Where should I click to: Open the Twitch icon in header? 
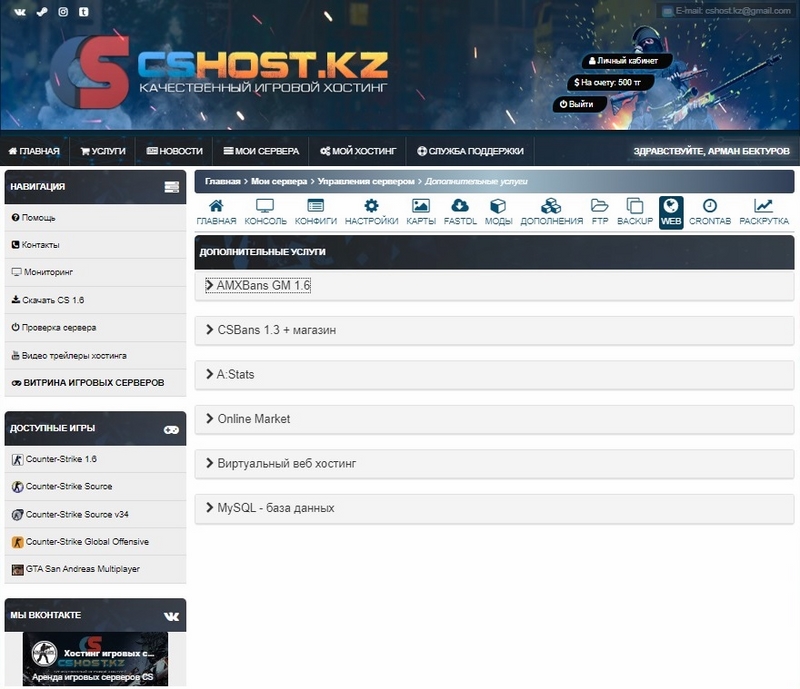click(84, 12)
